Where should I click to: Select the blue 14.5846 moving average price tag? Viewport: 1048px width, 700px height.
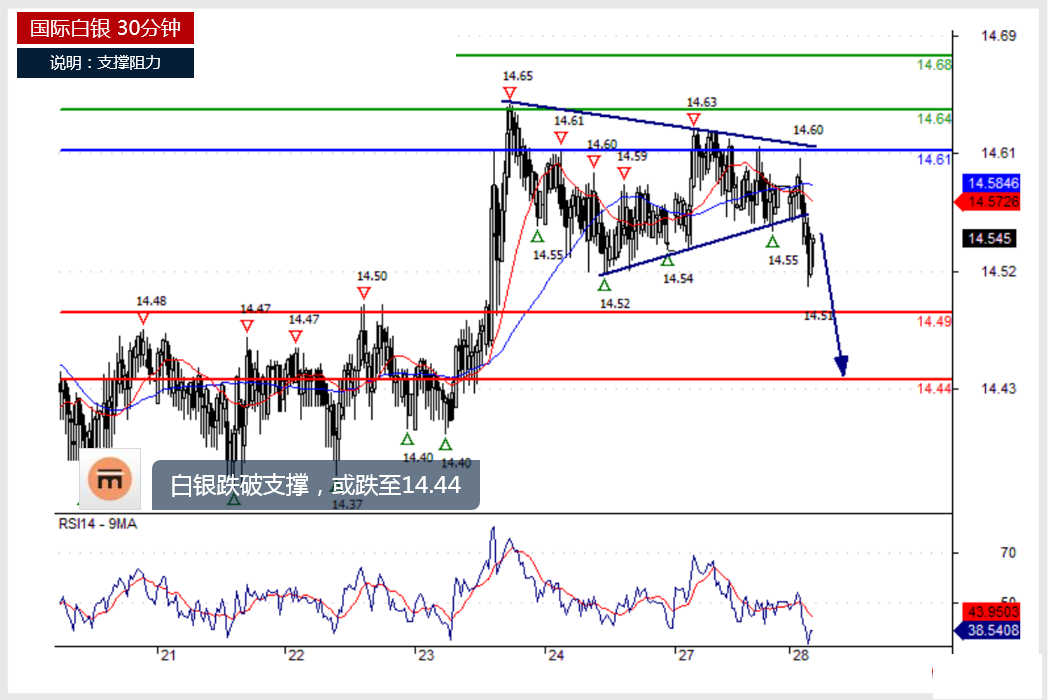991,183
